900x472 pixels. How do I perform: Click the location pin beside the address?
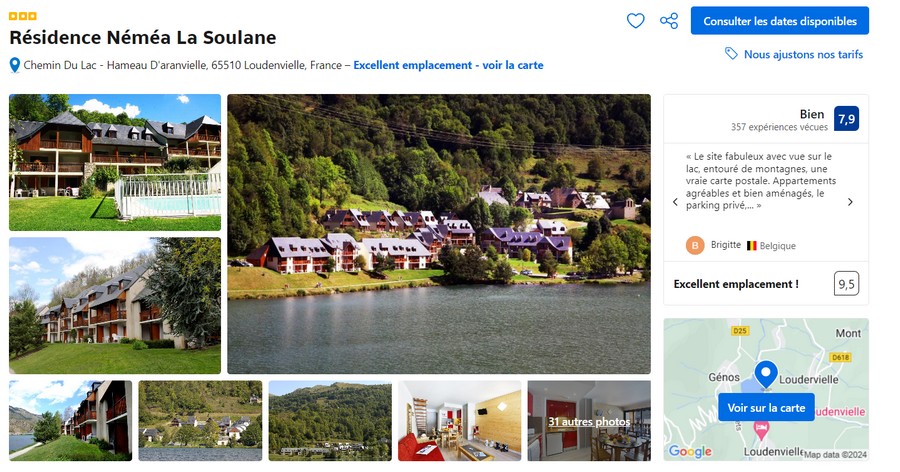click(15, 65)
